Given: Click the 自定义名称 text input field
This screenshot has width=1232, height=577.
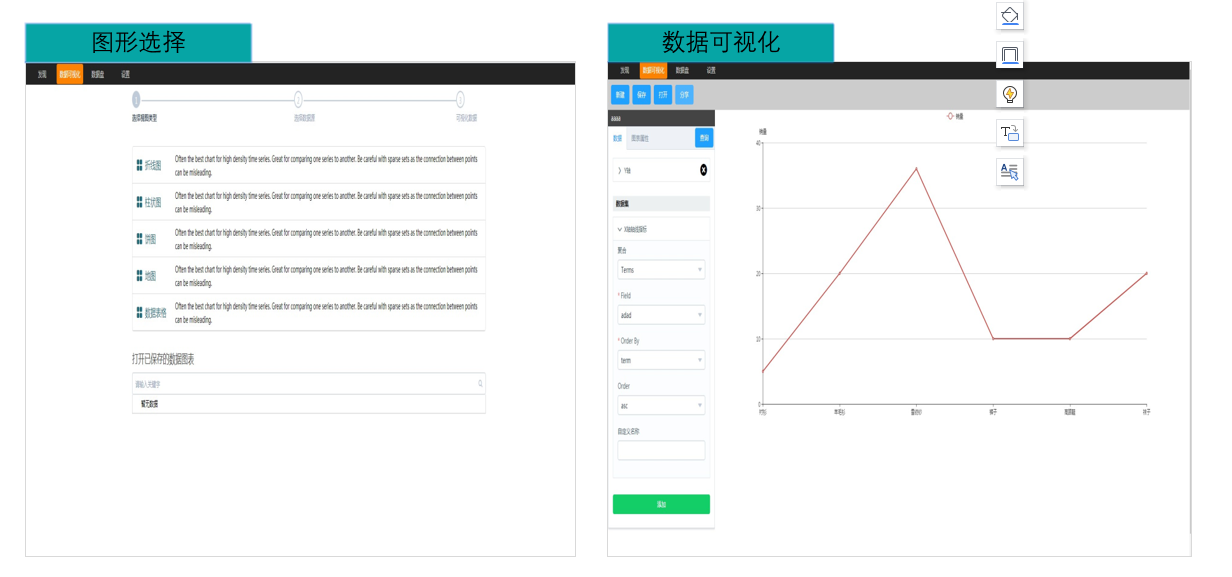Looking at the screenshot, I should pyautogui.click(x=661, y=451).
